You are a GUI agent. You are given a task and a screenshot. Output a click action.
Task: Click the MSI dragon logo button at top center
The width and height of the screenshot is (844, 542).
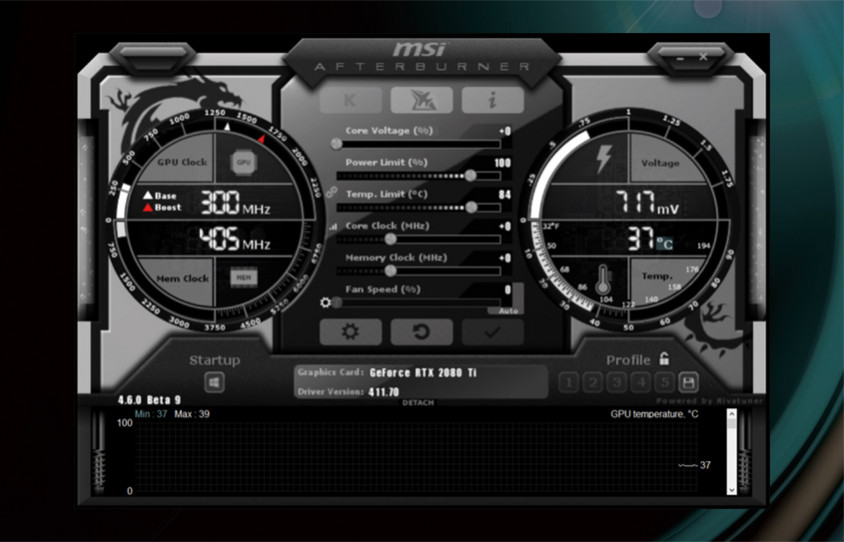[421, 100]
